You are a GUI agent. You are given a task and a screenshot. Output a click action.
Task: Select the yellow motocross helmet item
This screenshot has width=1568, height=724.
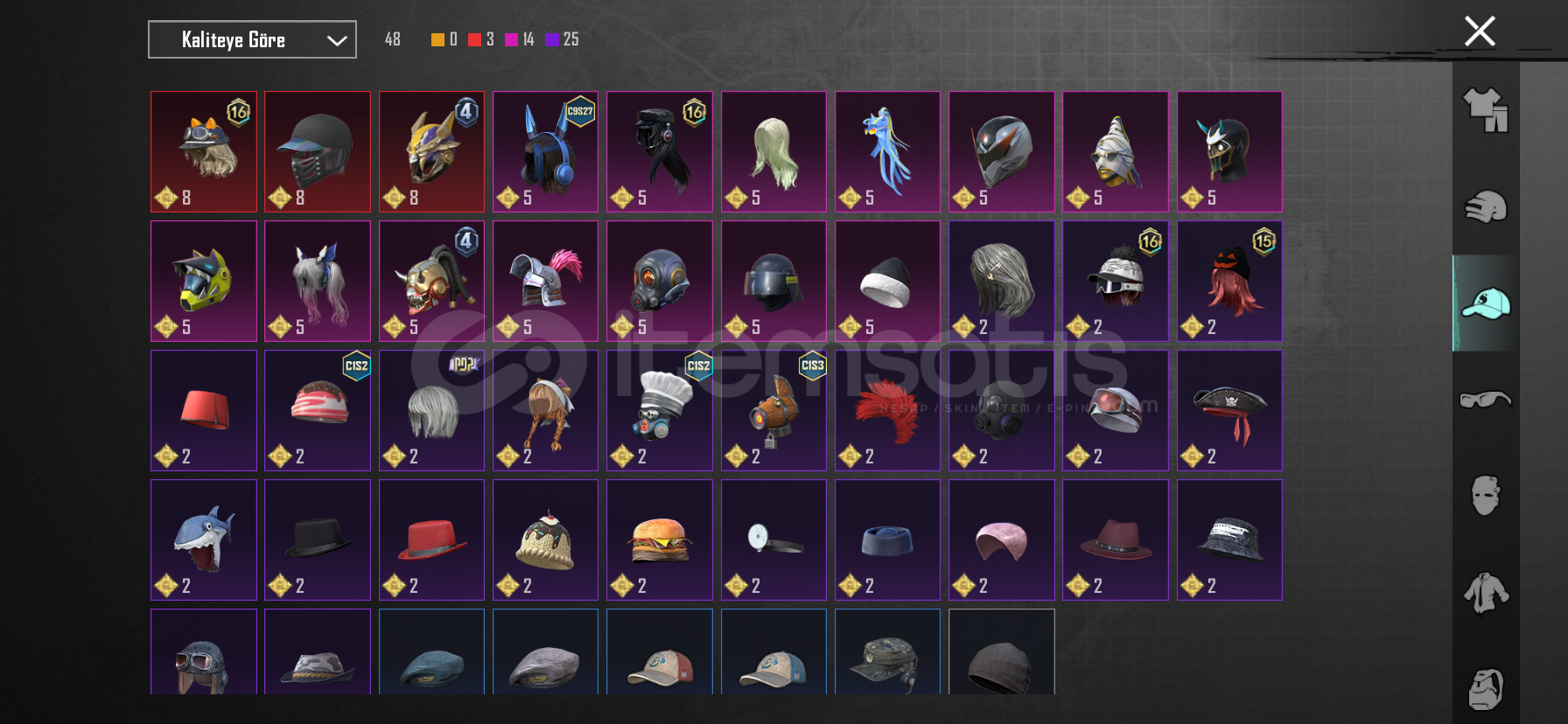tap(204, 281)
